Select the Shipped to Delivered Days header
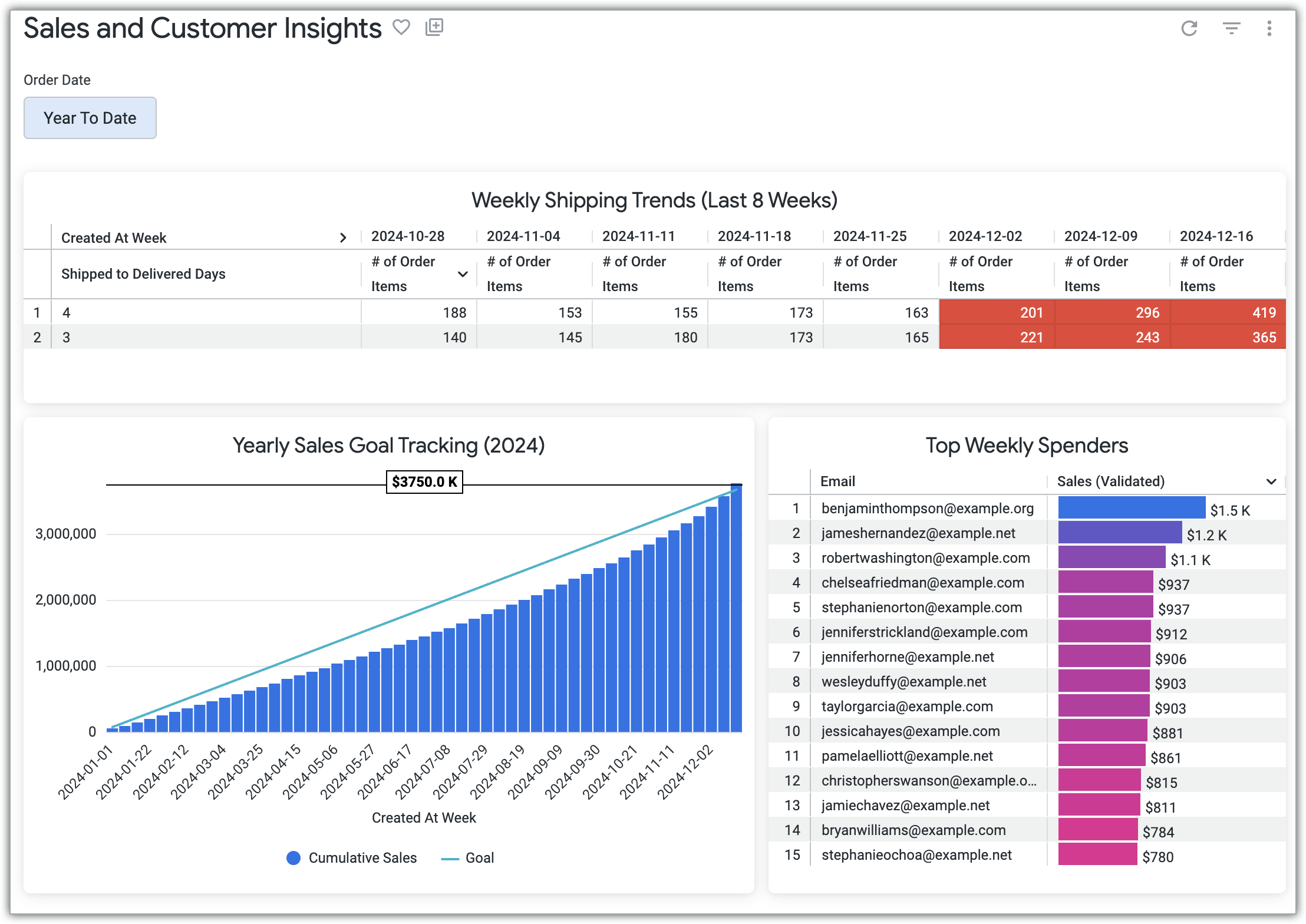Image resolution: width=1306 pixels, height=924 pixels. click(143, 274)
